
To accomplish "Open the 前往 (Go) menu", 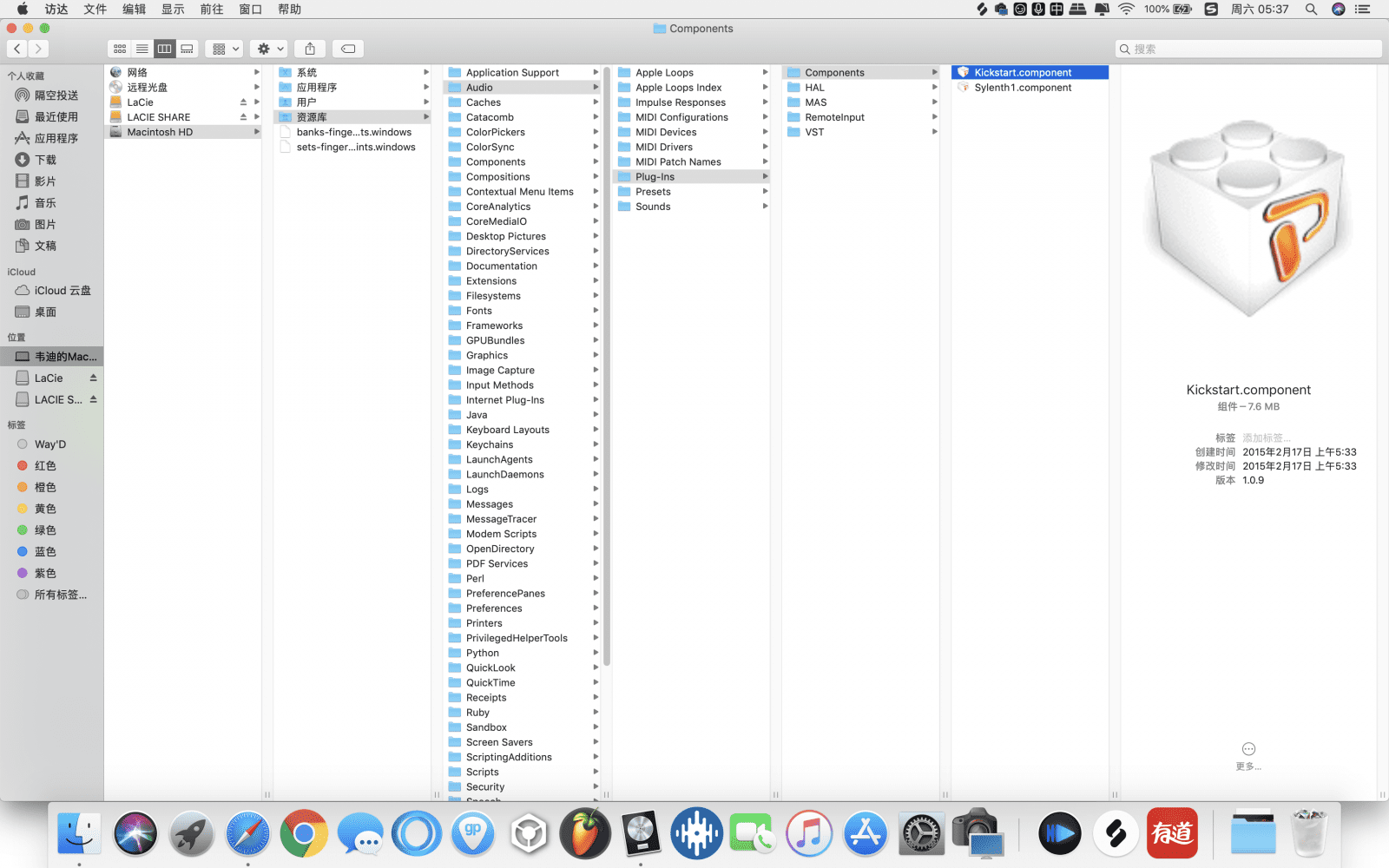I will 212,10.
